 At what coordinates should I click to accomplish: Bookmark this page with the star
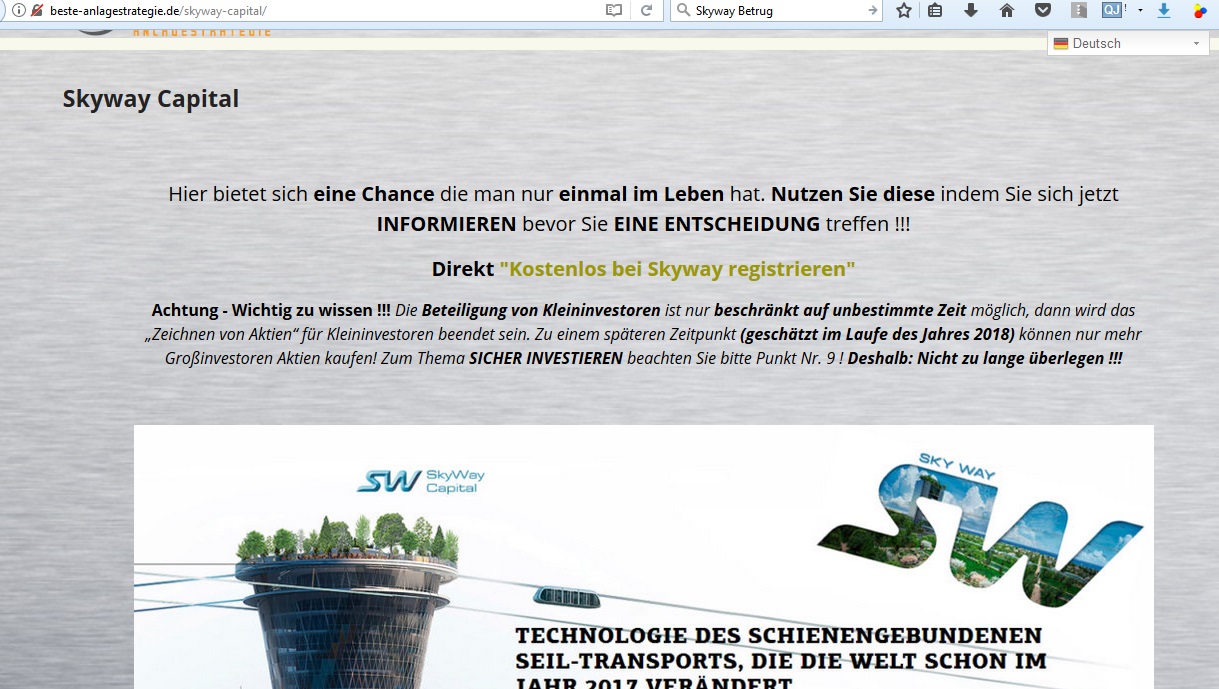pos(904,10)
